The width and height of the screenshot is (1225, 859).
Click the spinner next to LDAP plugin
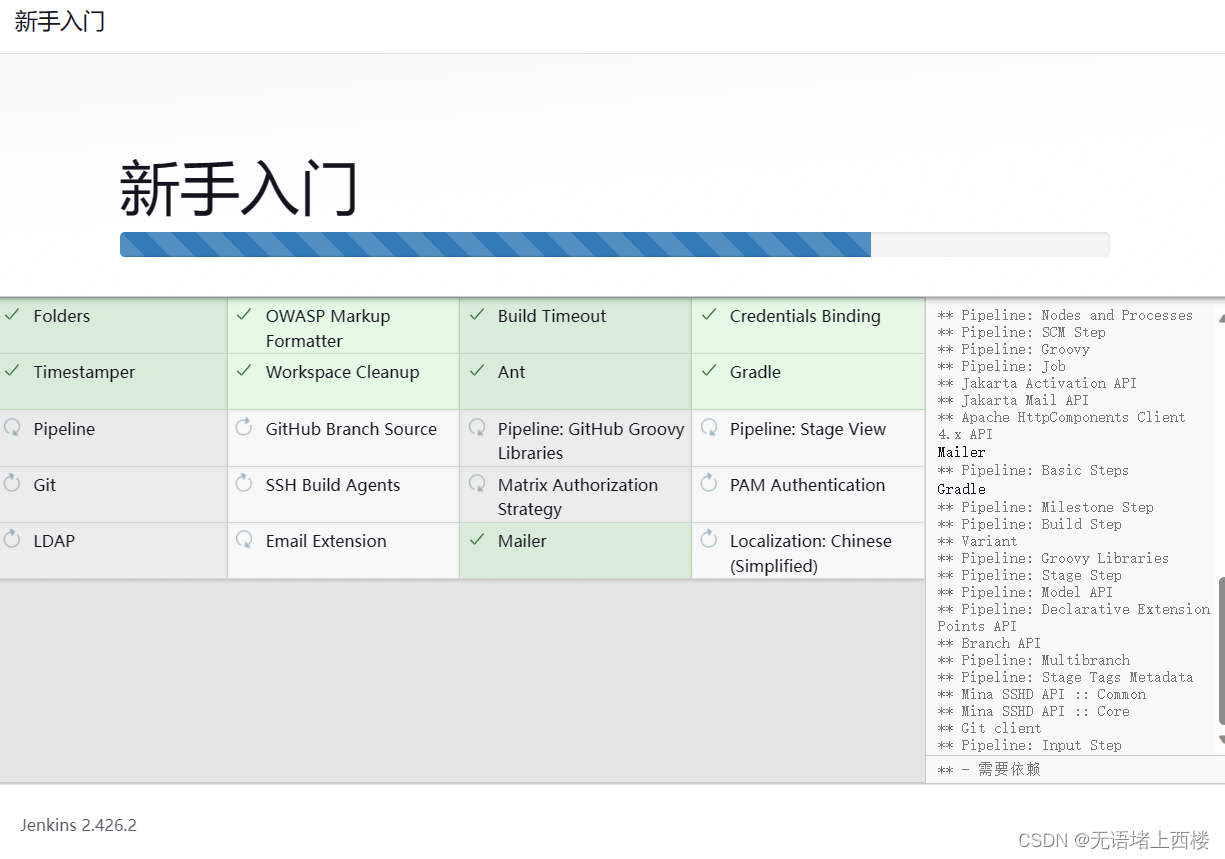(x=14, y=540)
